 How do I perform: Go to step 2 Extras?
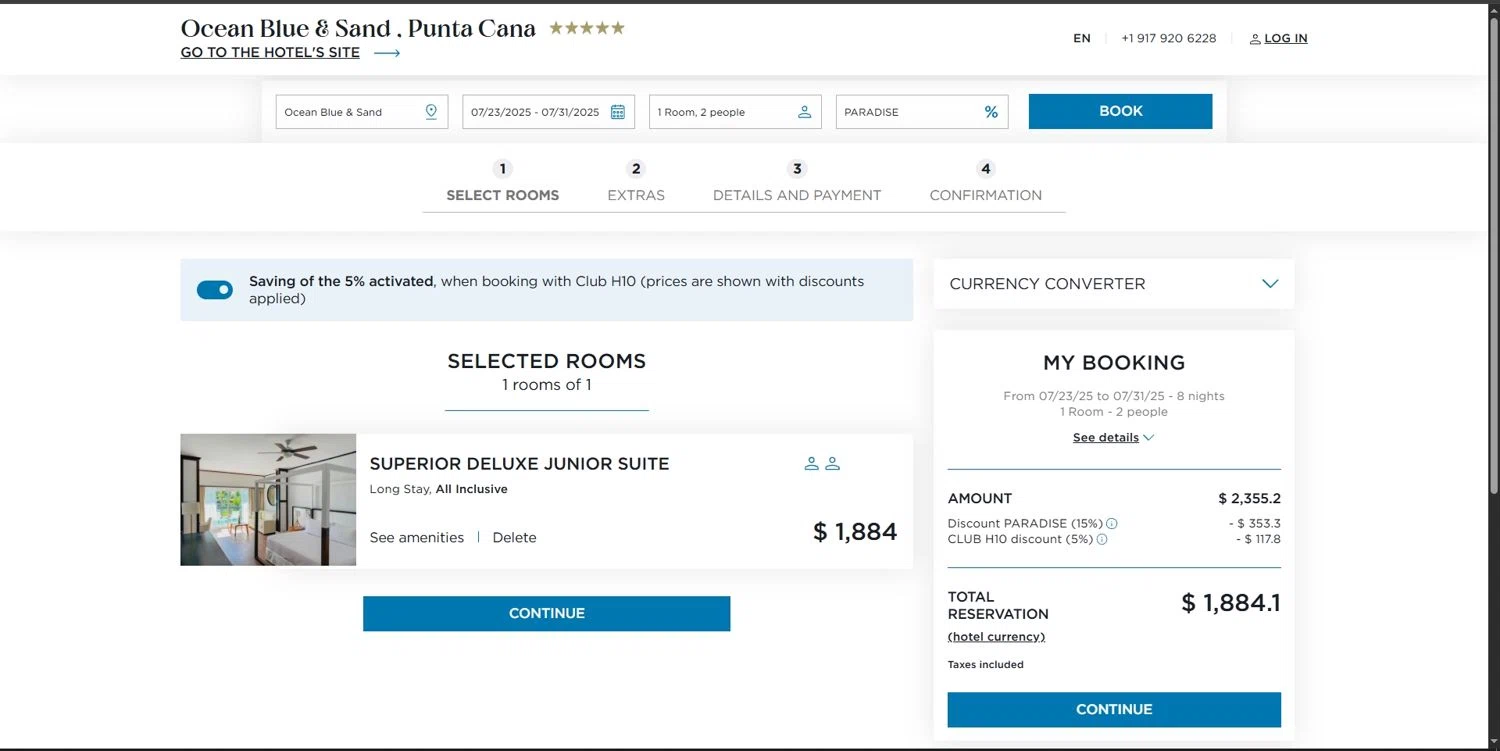(x=636, y=183)
